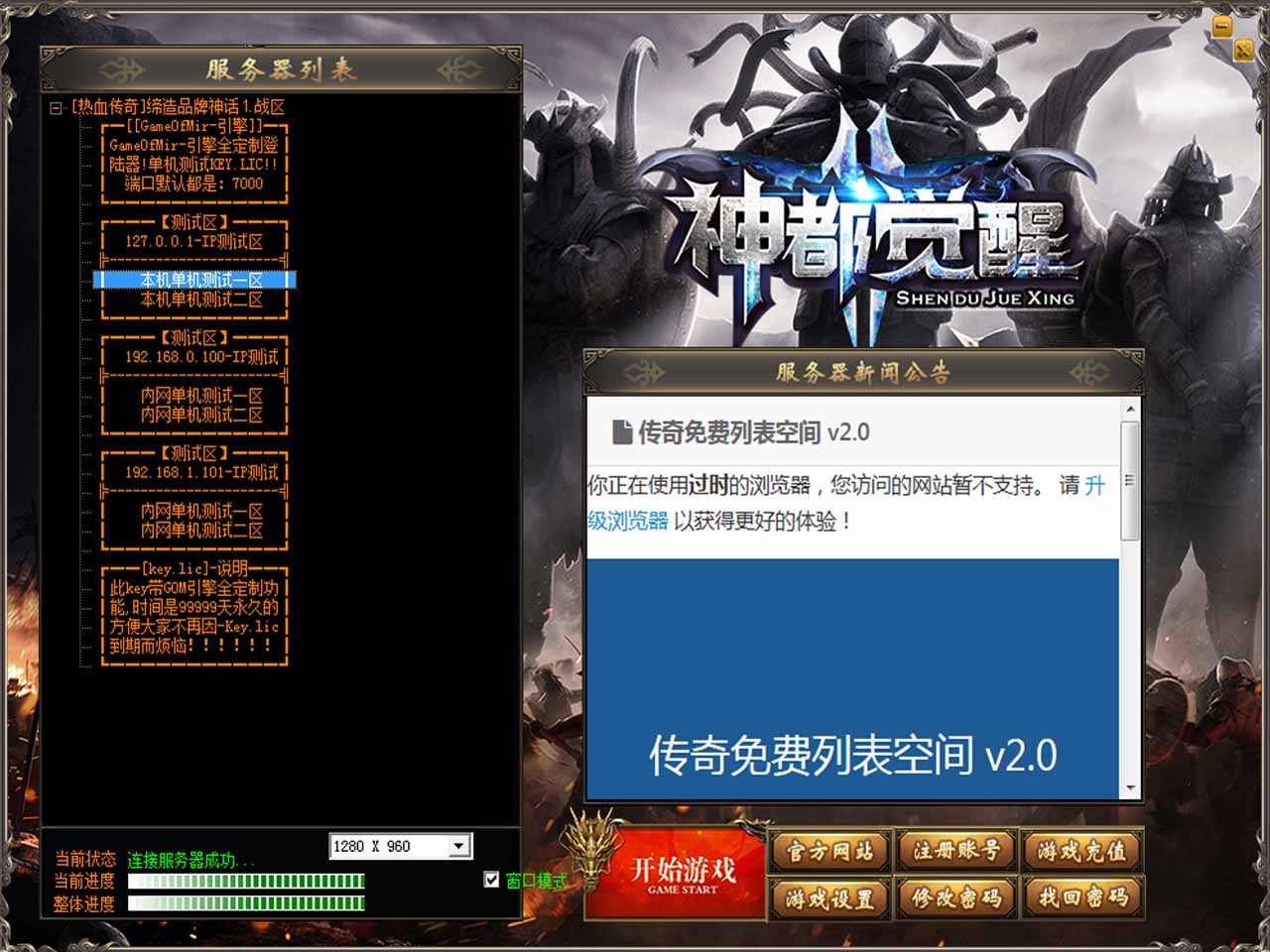Click the 修改密码 change password button

[x=956, y=898]
